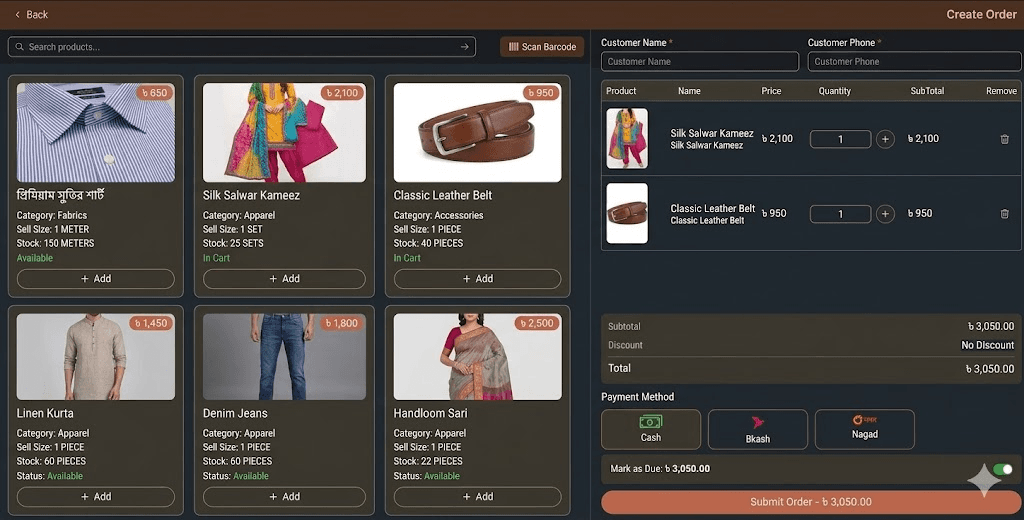Click the Linen Kurta product title
This screenshot has width=1024, height=520.
tap(45, 414)
